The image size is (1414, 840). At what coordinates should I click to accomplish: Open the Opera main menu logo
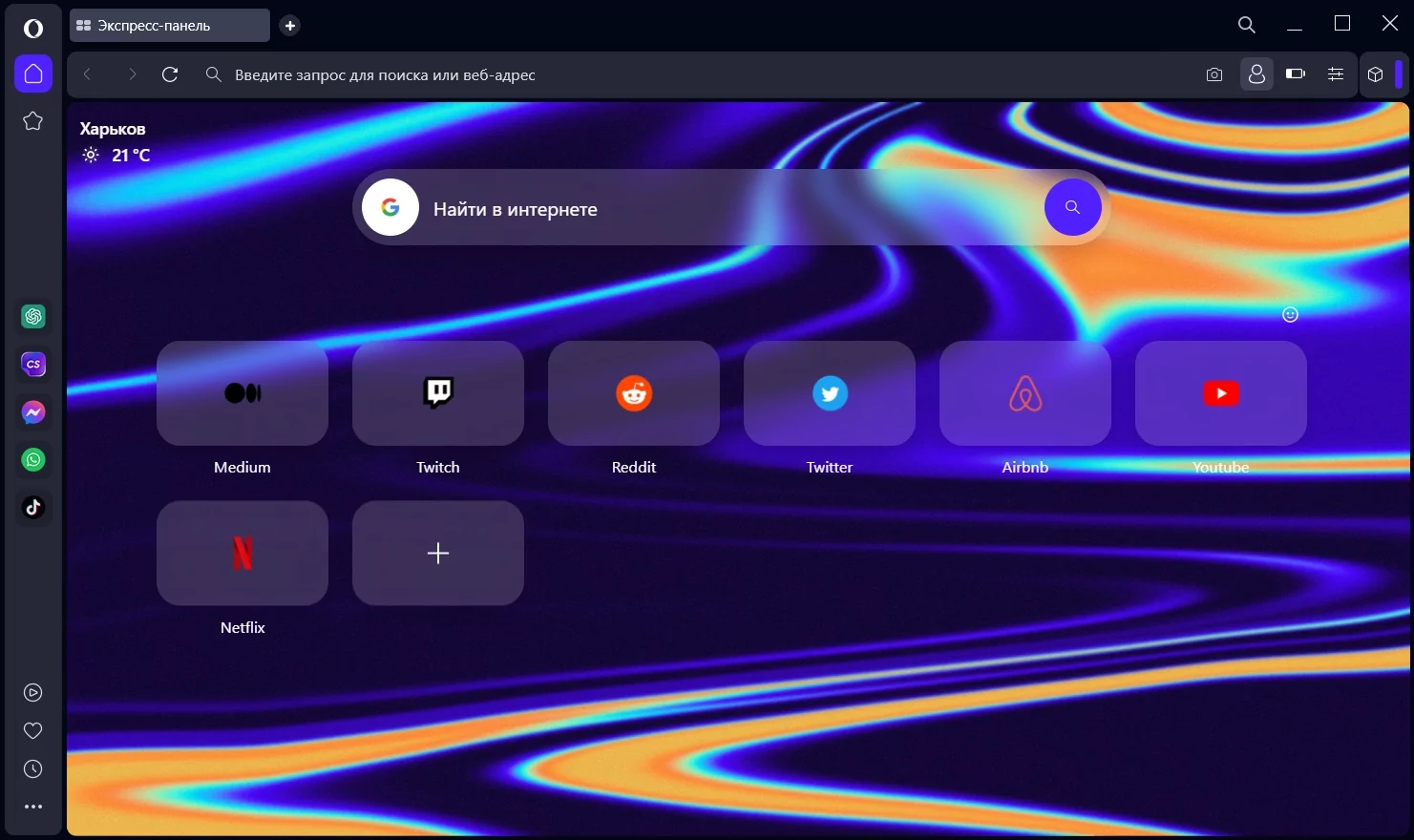click(33, 29)
